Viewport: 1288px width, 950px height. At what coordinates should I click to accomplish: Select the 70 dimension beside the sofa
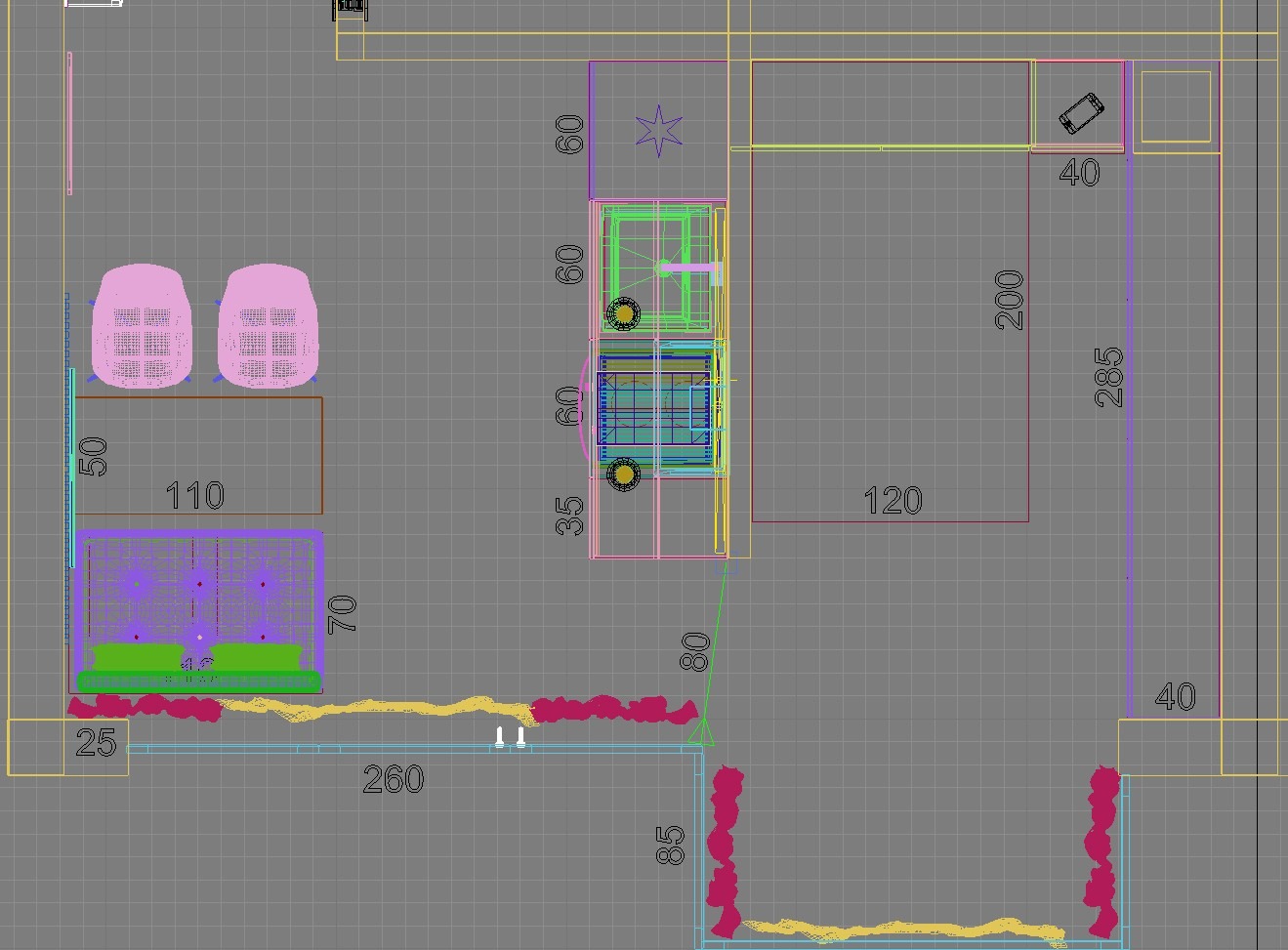343,614
